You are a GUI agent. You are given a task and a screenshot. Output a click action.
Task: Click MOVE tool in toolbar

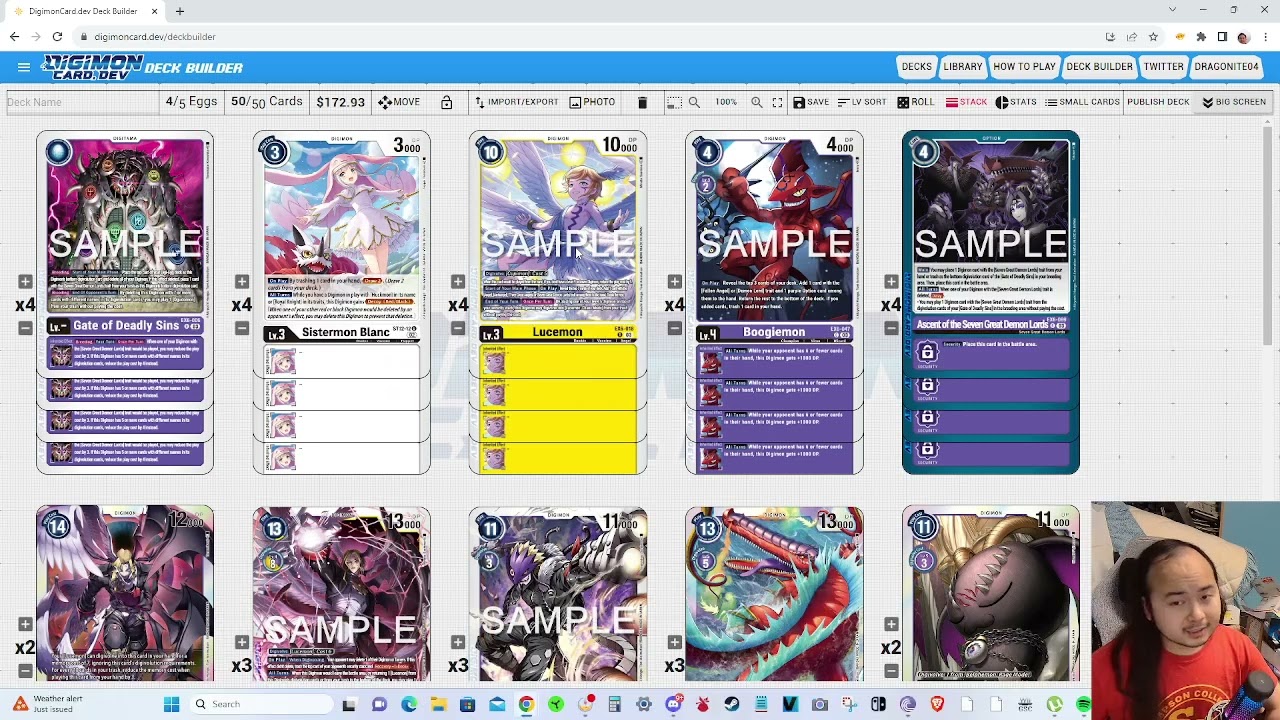[x=399, y=102]
